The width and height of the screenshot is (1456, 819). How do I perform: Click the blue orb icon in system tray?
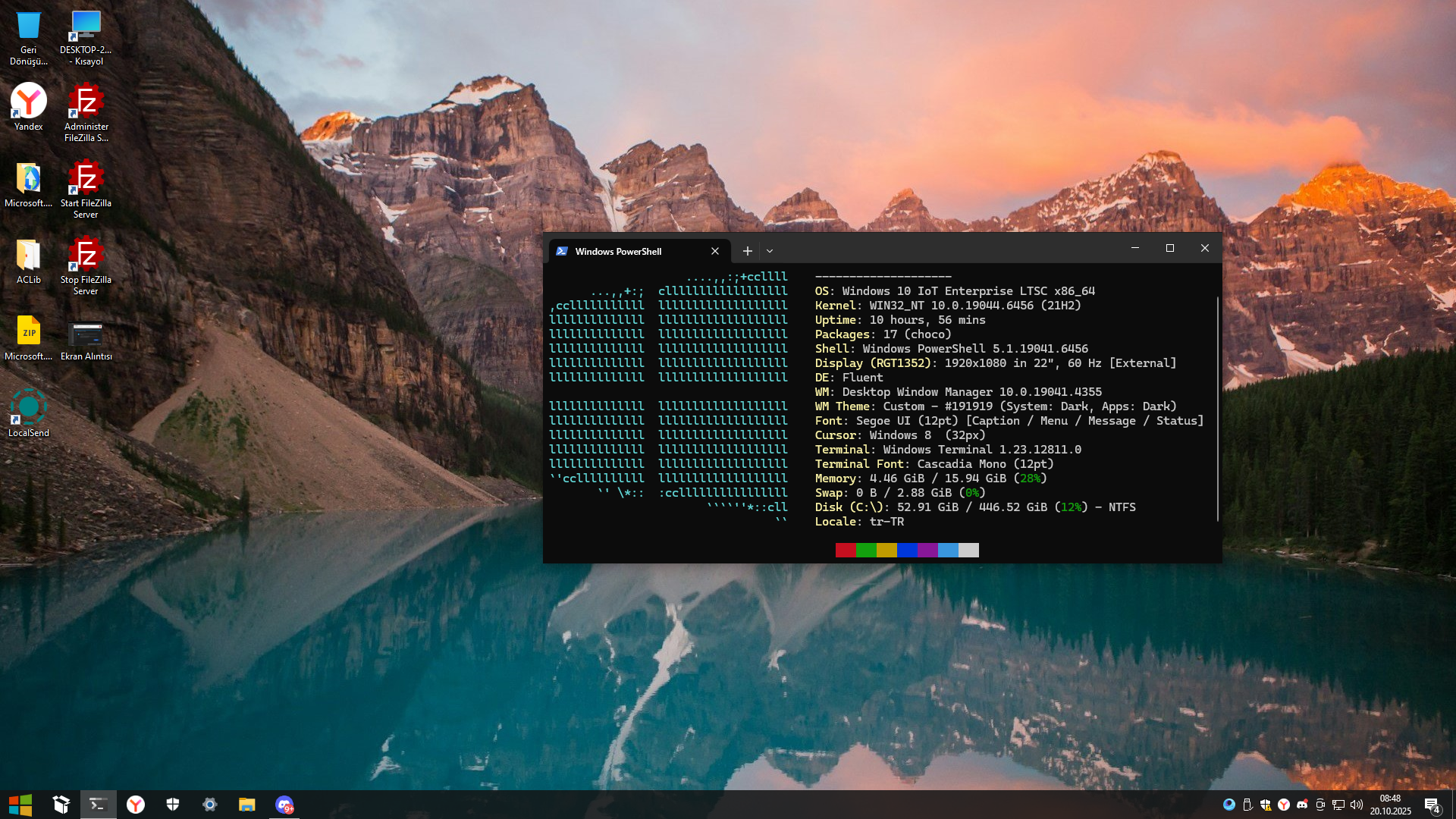click(x=1229, y=805)
